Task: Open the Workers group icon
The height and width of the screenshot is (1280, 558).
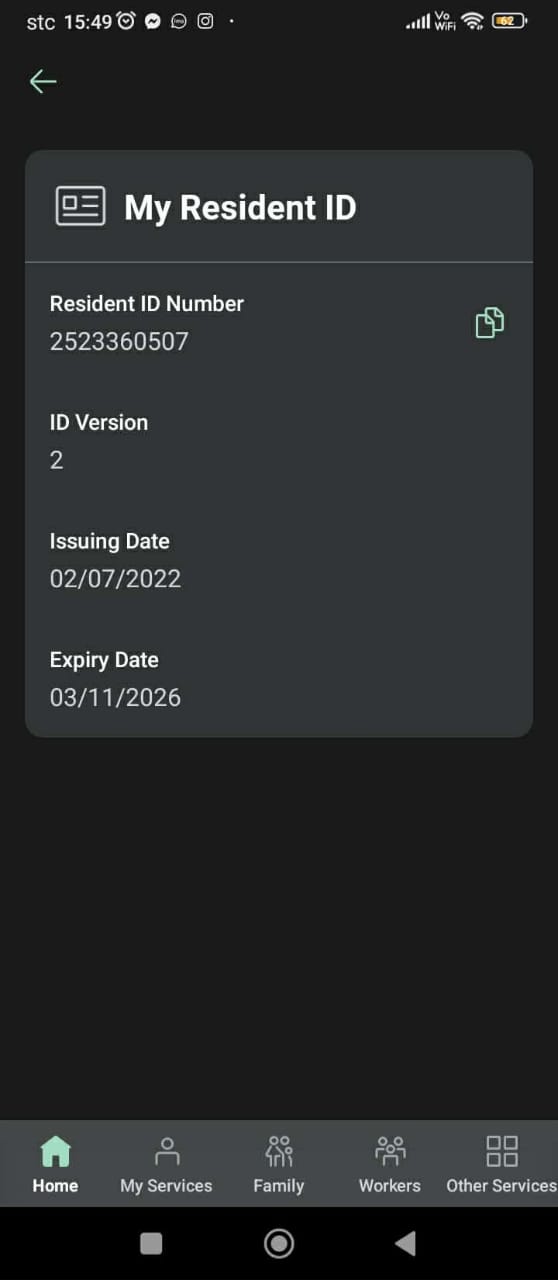Action: click(x=390, y=1151)
